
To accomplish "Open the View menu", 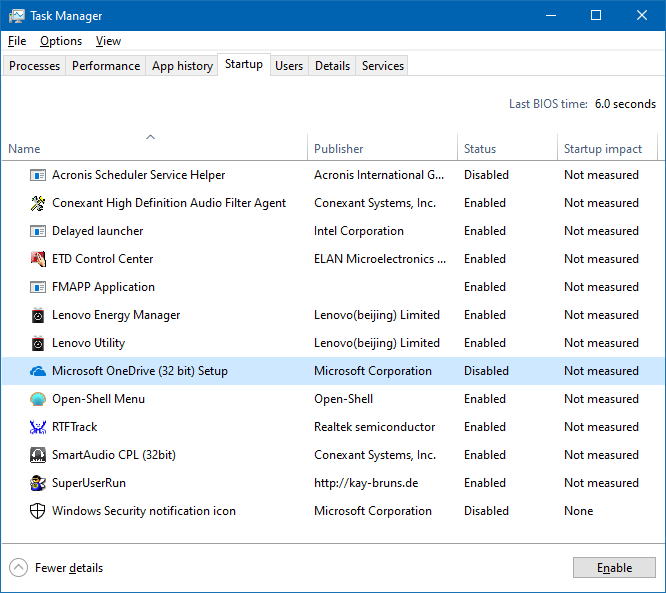I will 108,41.
